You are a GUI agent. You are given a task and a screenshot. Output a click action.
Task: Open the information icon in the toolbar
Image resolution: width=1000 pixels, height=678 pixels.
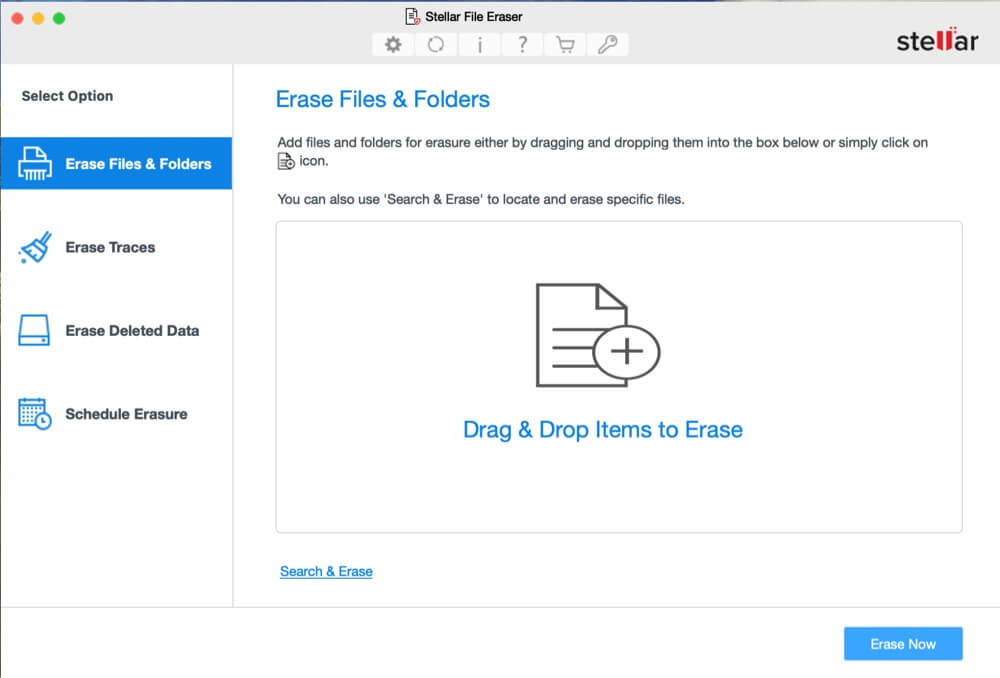coord(479,44)
